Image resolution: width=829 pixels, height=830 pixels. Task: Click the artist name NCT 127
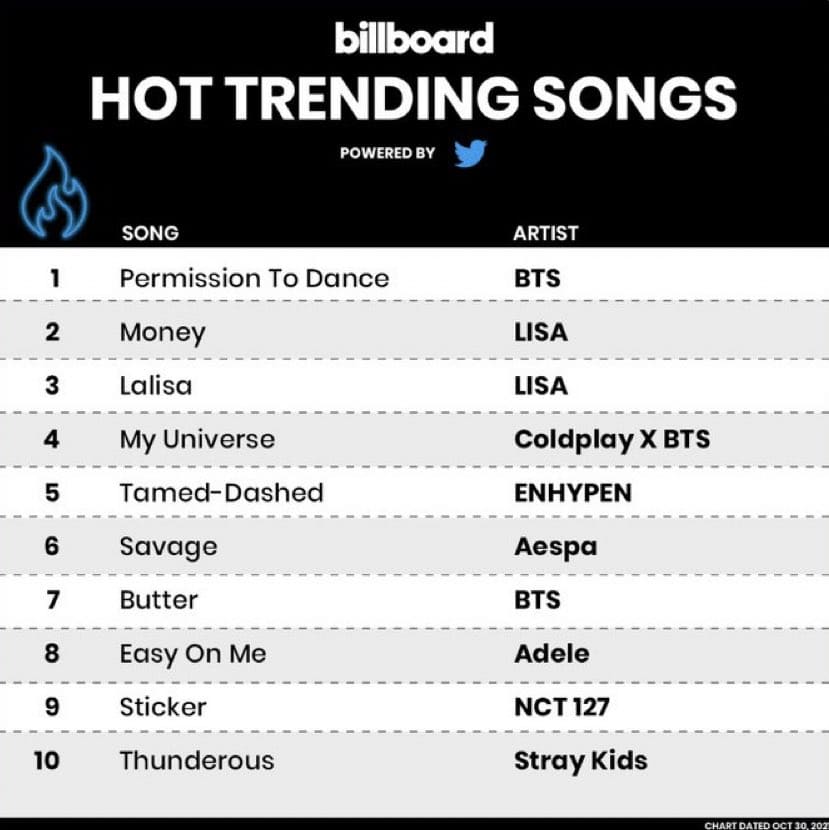tap(561, 707)
